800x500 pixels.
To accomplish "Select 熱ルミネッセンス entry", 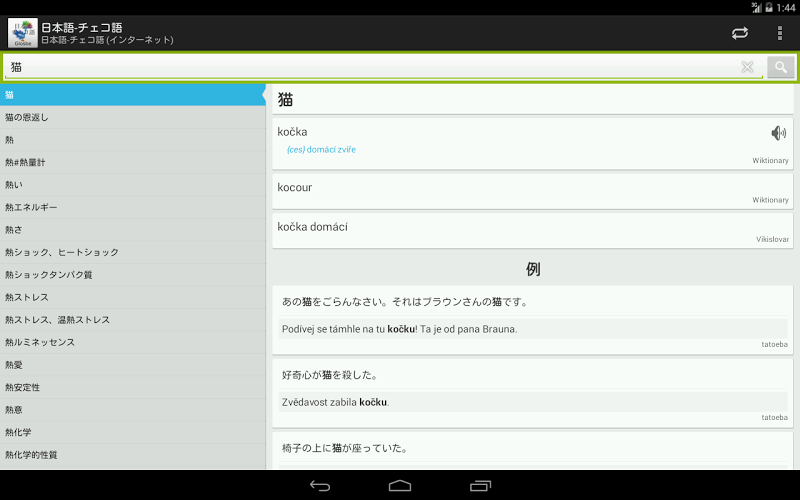I will (x=133, y=342).
